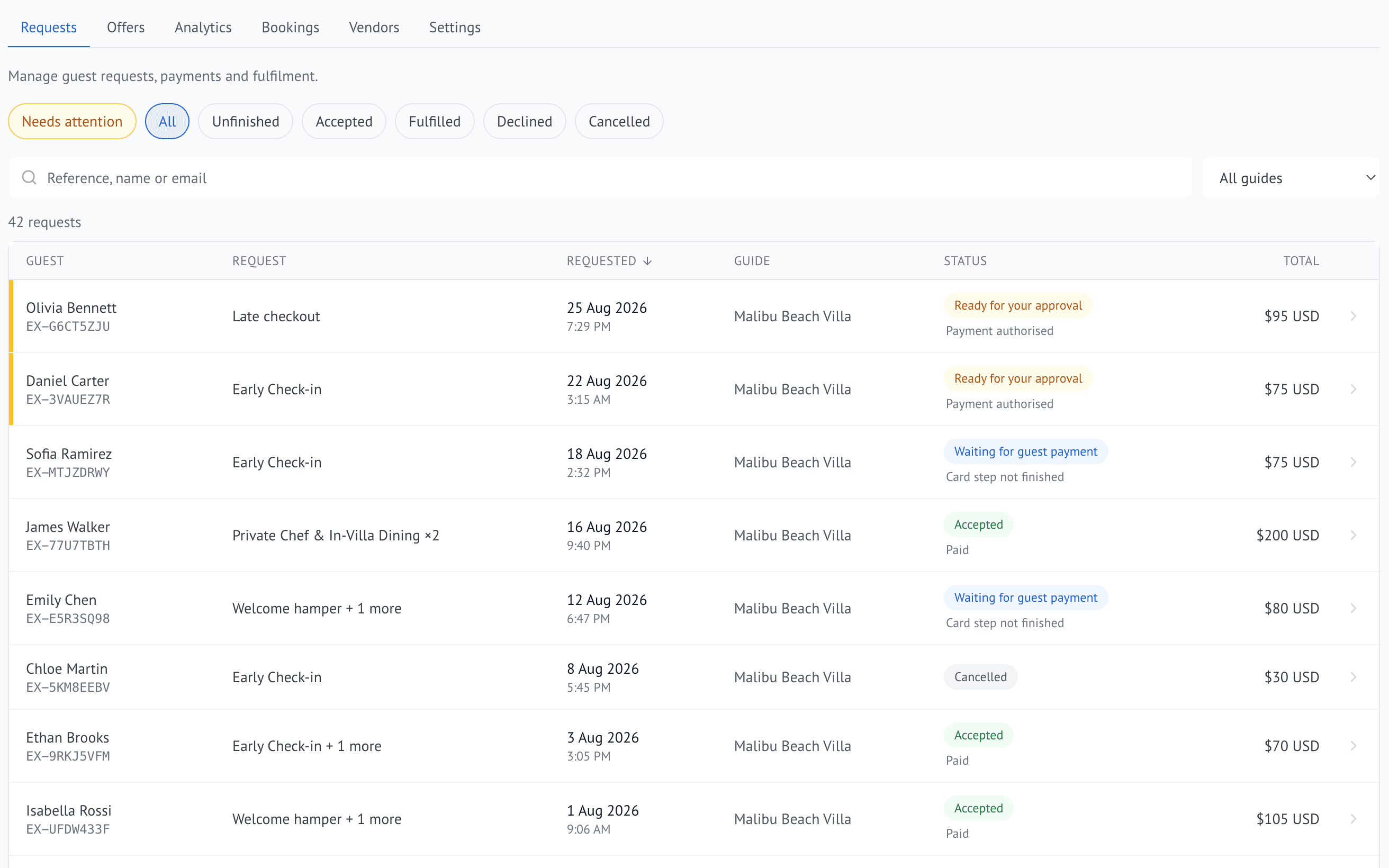Screen dimensions: 1389x868
Task: Open Ethan Brooks row chevron
Action: point(1354,746)
